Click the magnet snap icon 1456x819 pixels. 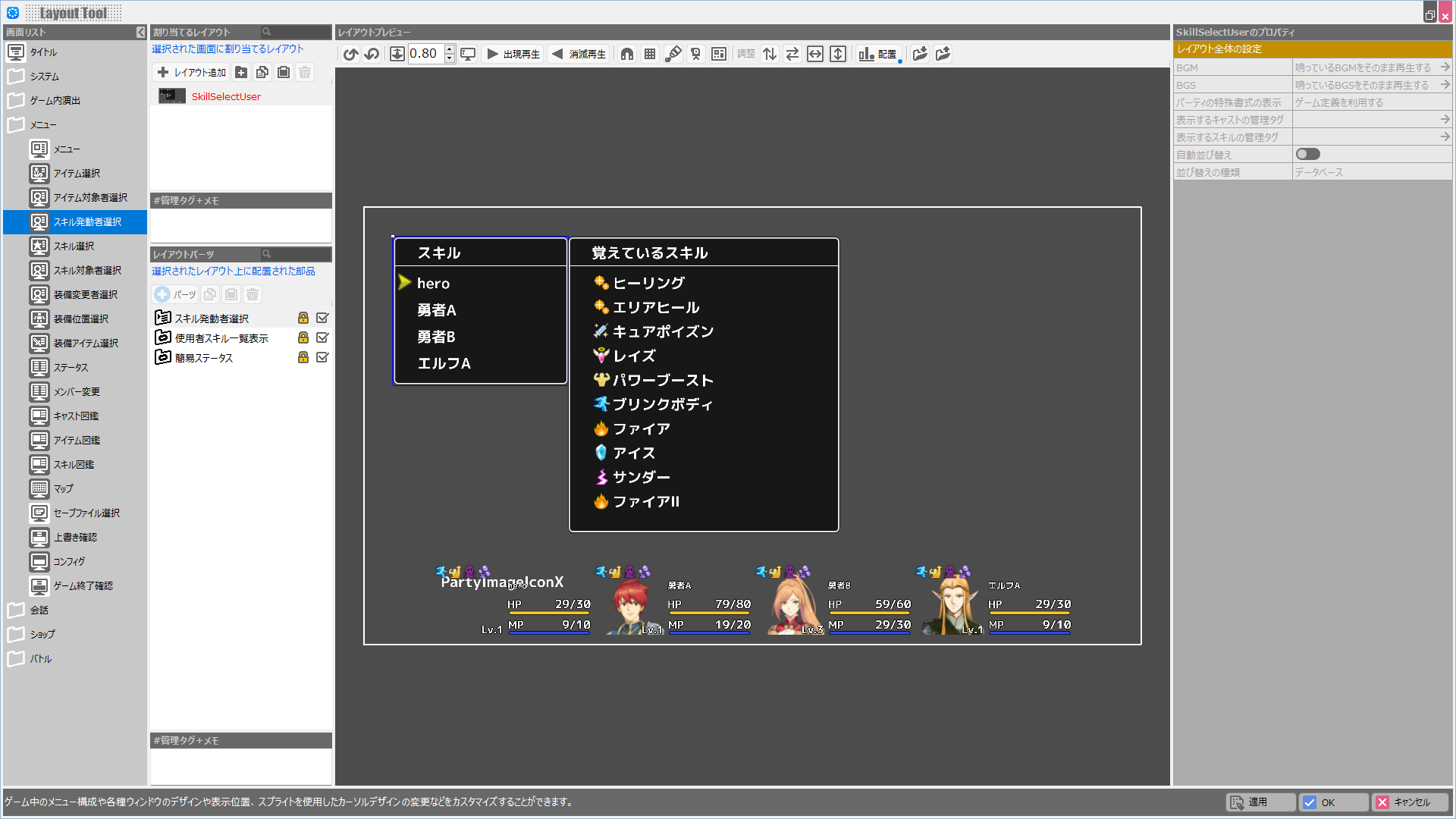tap(627, 54)
